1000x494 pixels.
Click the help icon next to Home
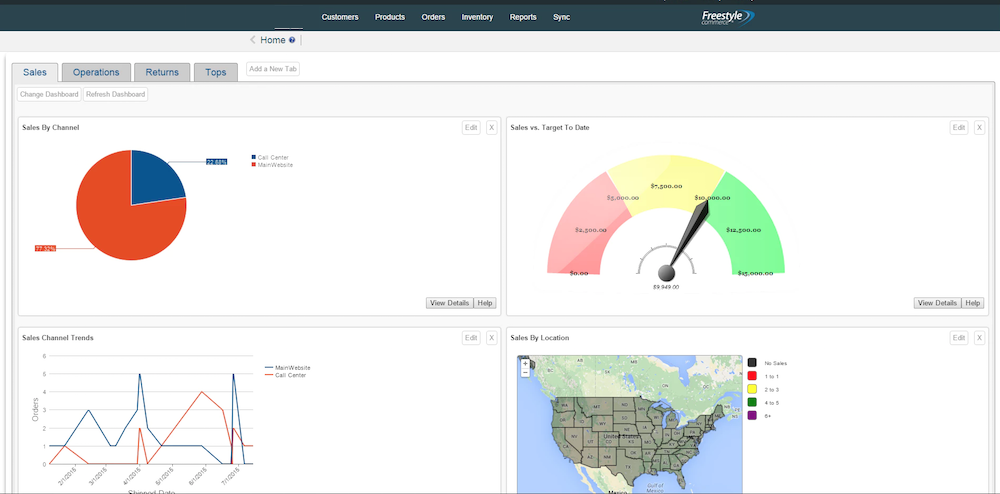point(292,40)
